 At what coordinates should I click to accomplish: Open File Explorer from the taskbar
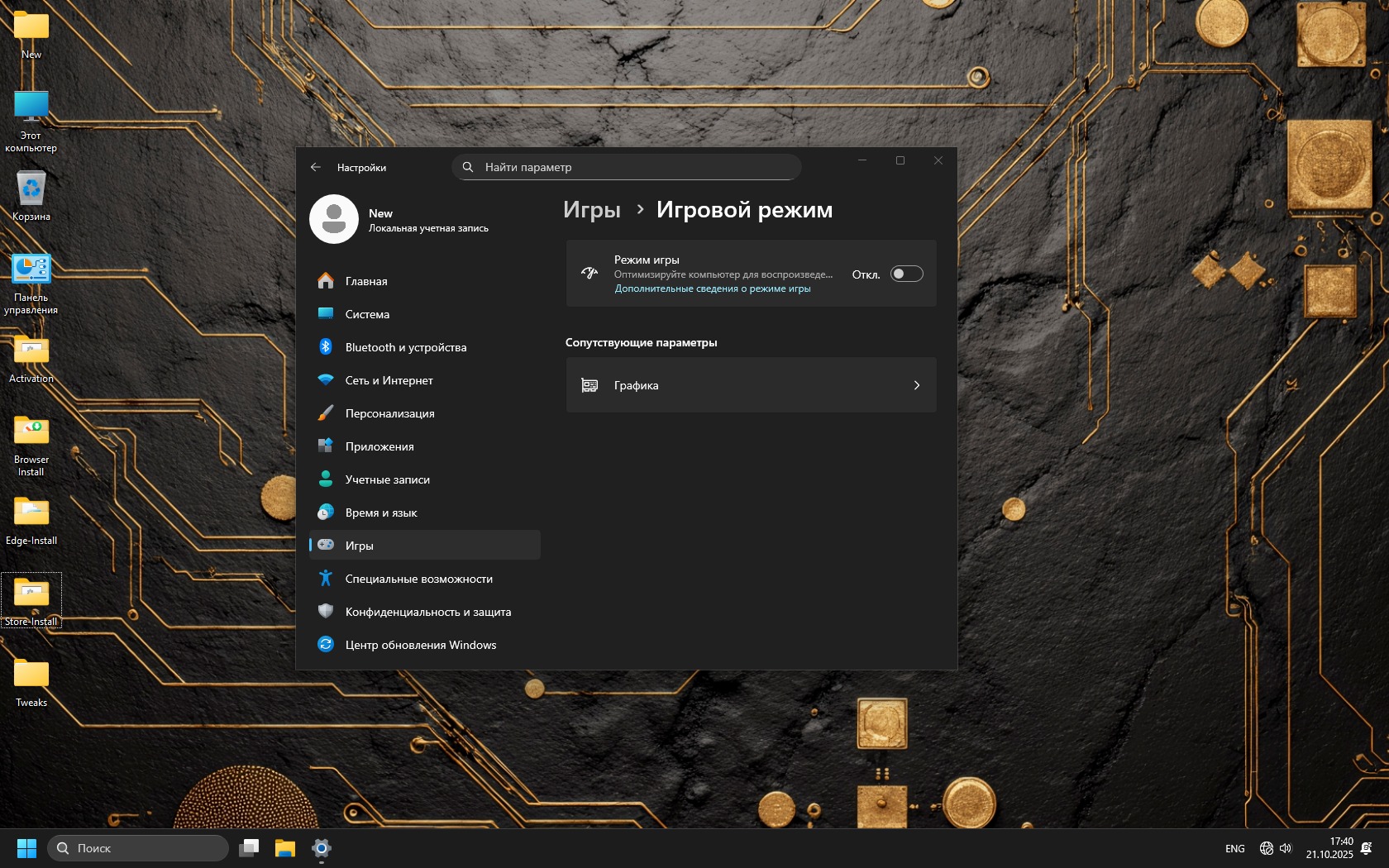[285, 848]
